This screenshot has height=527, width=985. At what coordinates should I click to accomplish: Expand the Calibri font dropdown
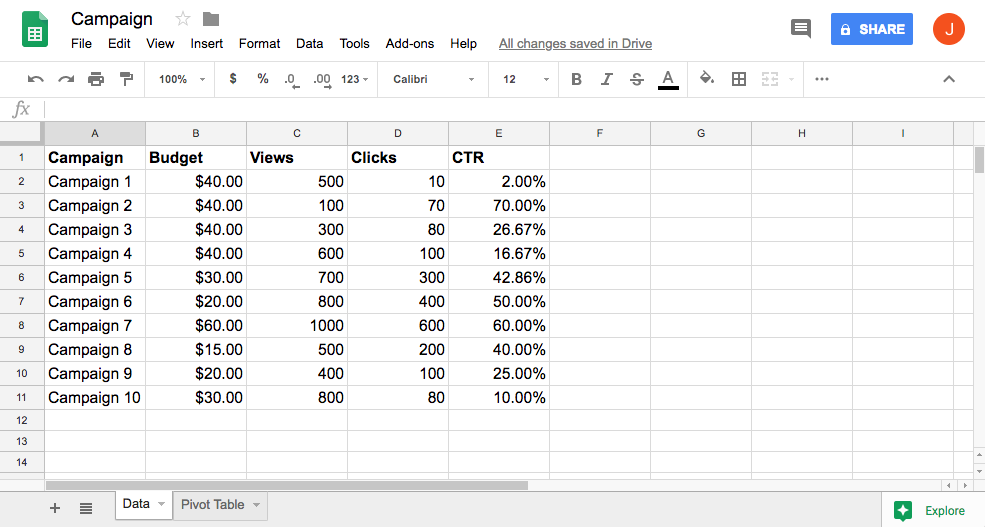point(433,79)
